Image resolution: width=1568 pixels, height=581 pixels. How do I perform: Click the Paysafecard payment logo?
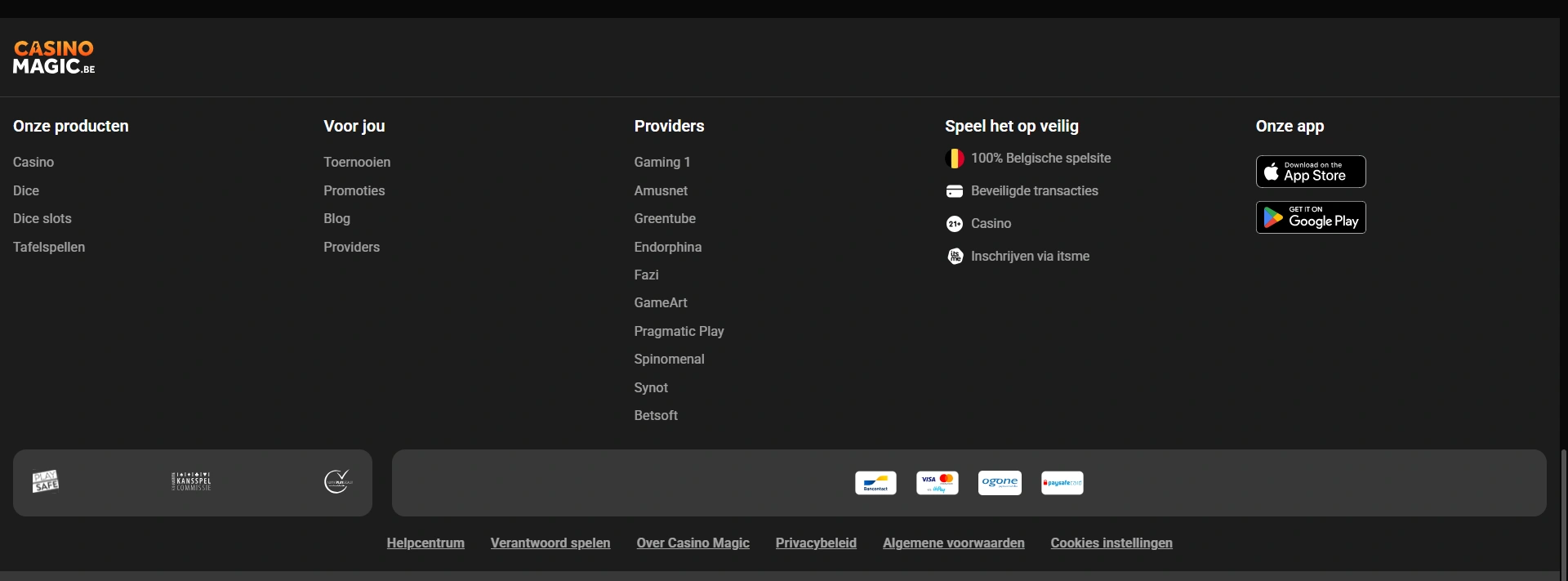click(x=1062, y=483)
